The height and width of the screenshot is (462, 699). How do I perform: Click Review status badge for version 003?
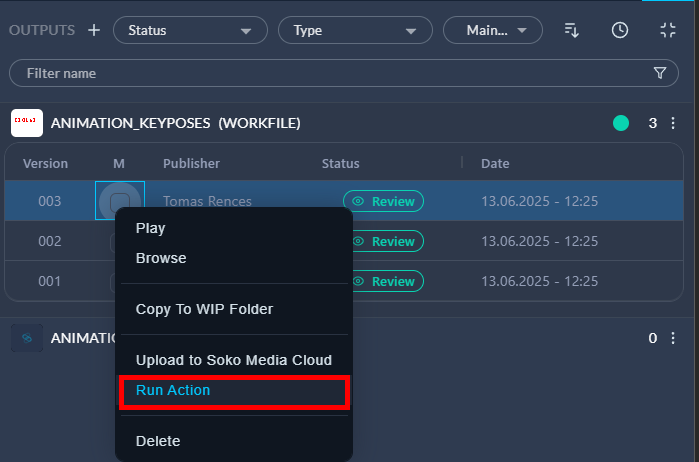tap(383, 201)
